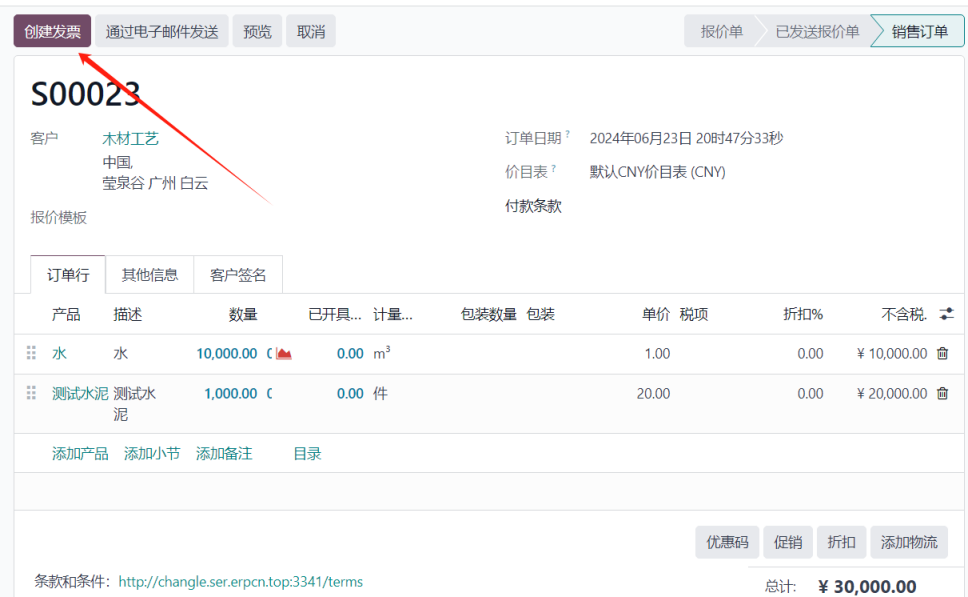Click unit price 20.00 cell
The image size is (968, 597).
653,393
